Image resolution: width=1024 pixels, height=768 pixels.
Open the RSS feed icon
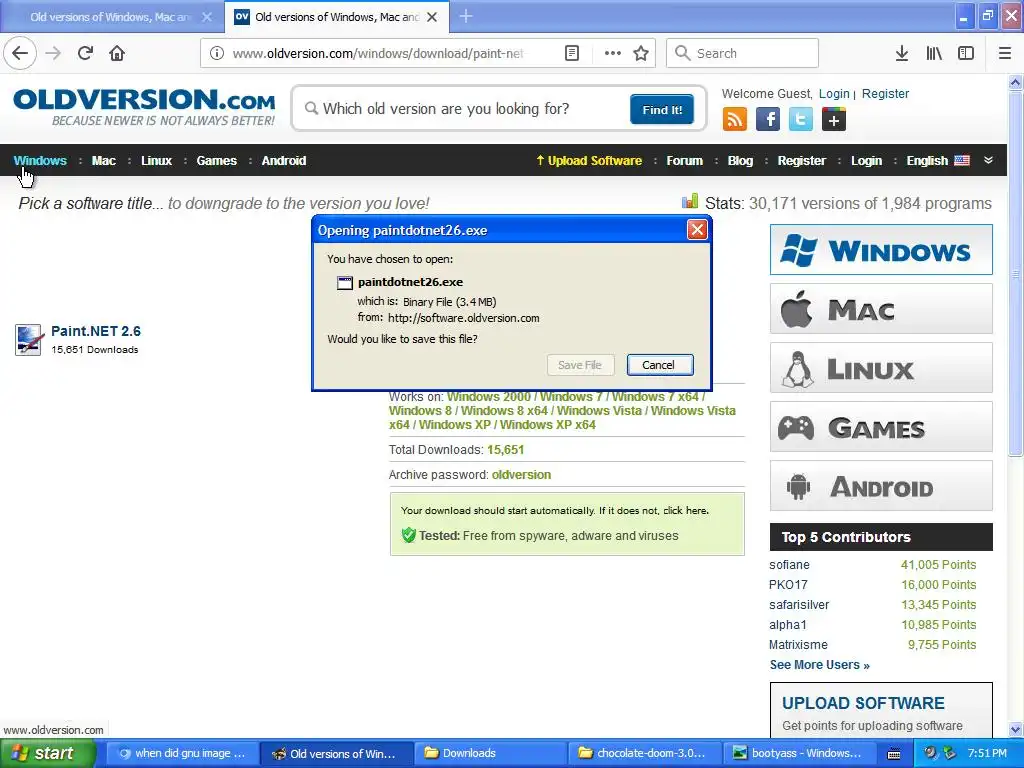(735, 120)
